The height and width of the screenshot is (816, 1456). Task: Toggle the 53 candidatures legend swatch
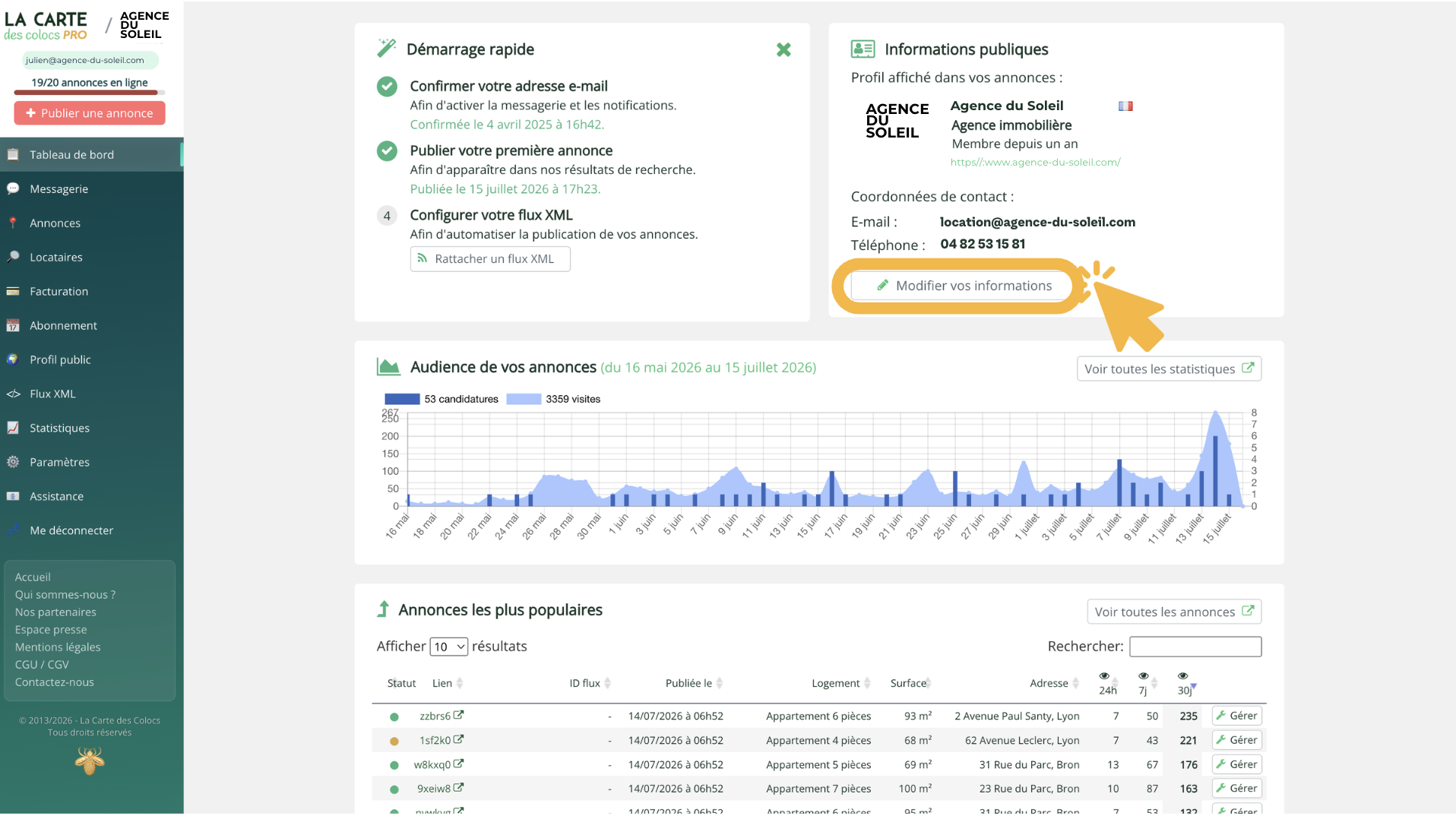tap(402, 399)
